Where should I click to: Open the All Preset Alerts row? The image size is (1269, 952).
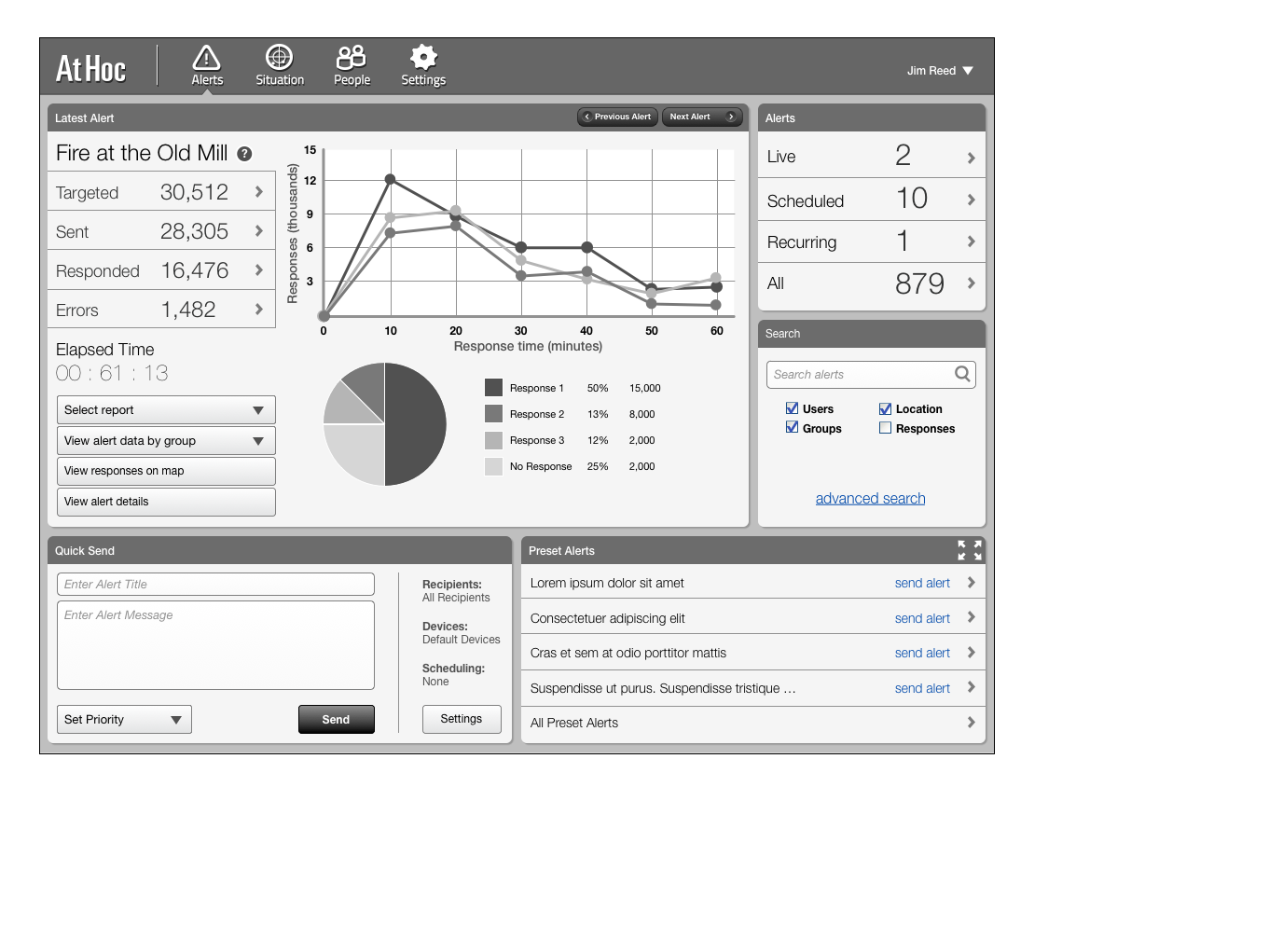(752, 723)
